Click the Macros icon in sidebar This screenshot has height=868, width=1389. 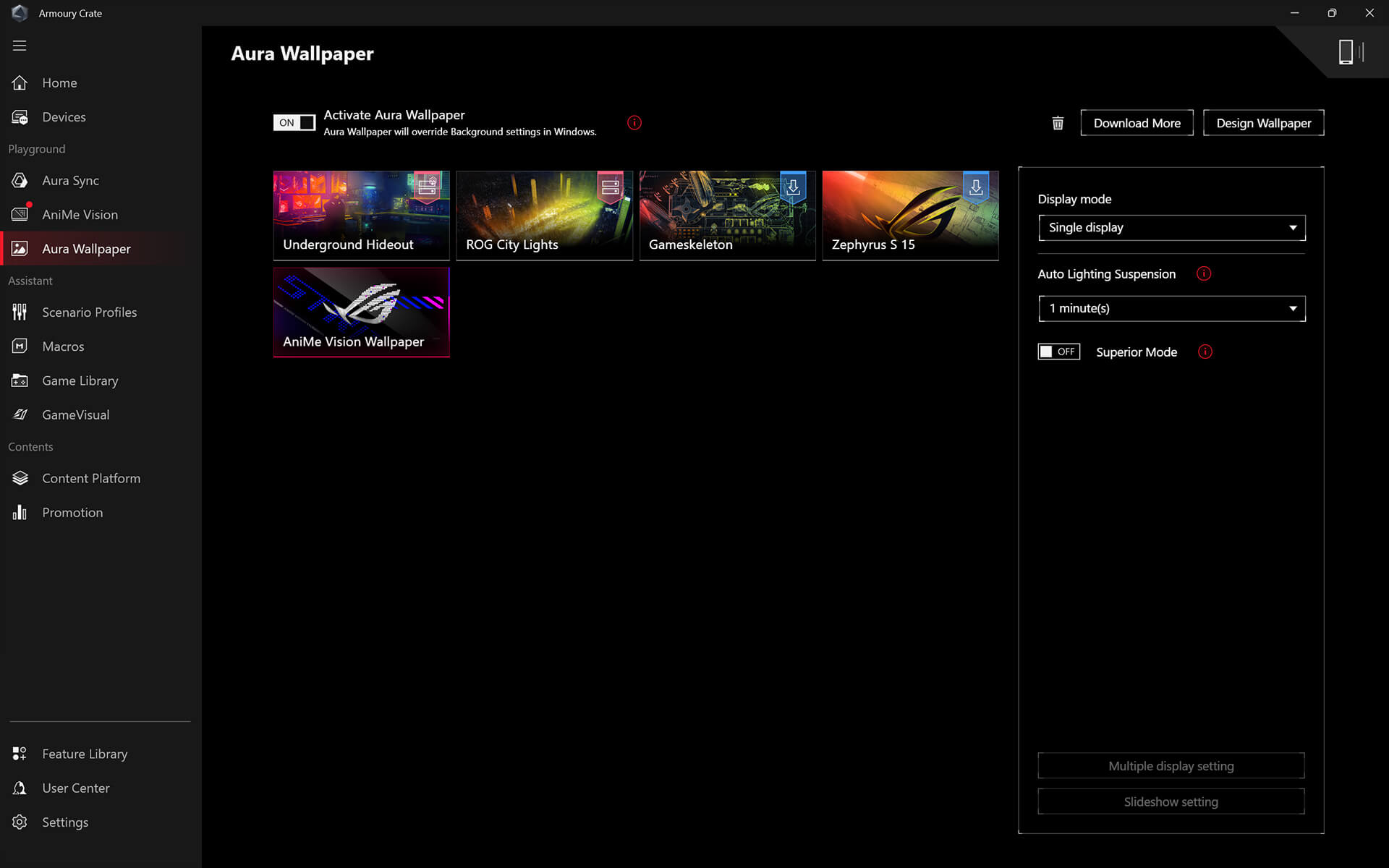point(20,346)
